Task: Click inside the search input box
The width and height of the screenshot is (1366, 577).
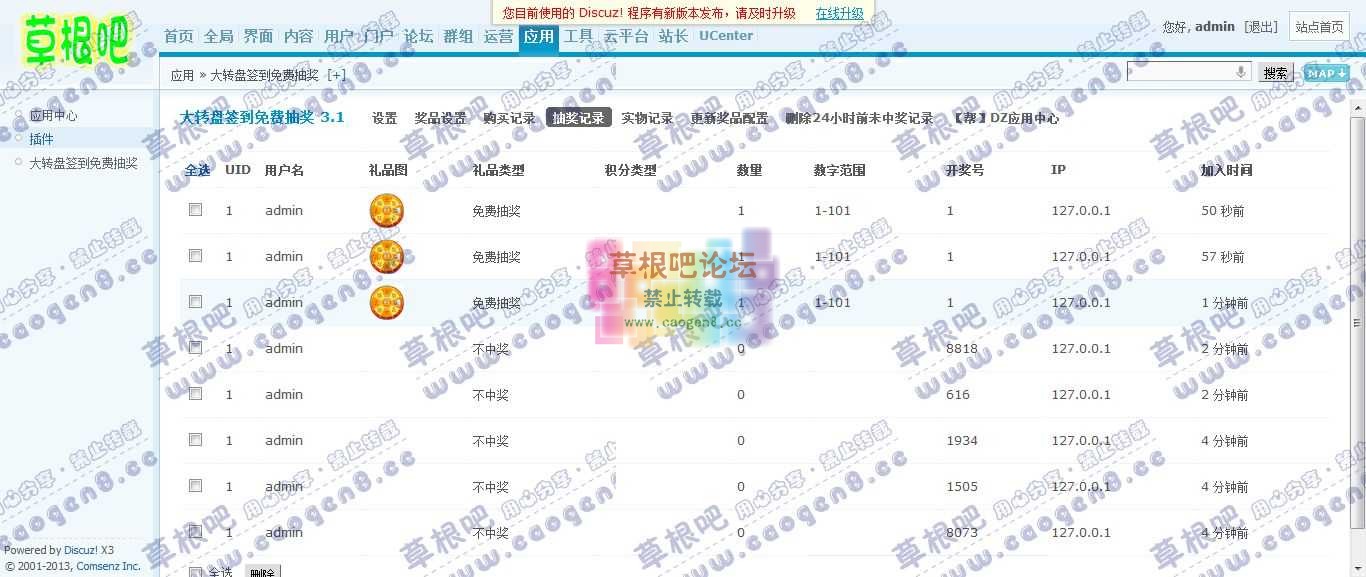Action: coord(1180,71)
